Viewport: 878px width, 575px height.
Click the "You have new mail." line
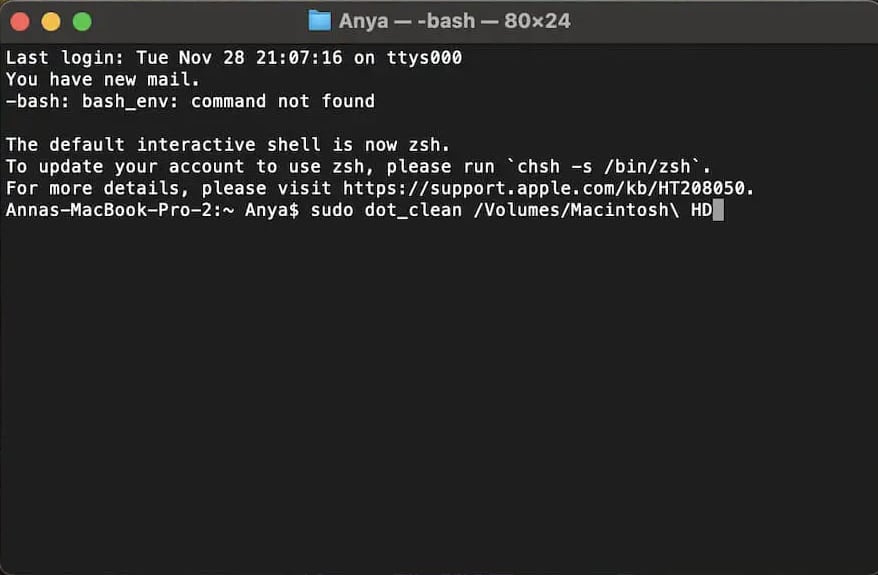point(103,79)
